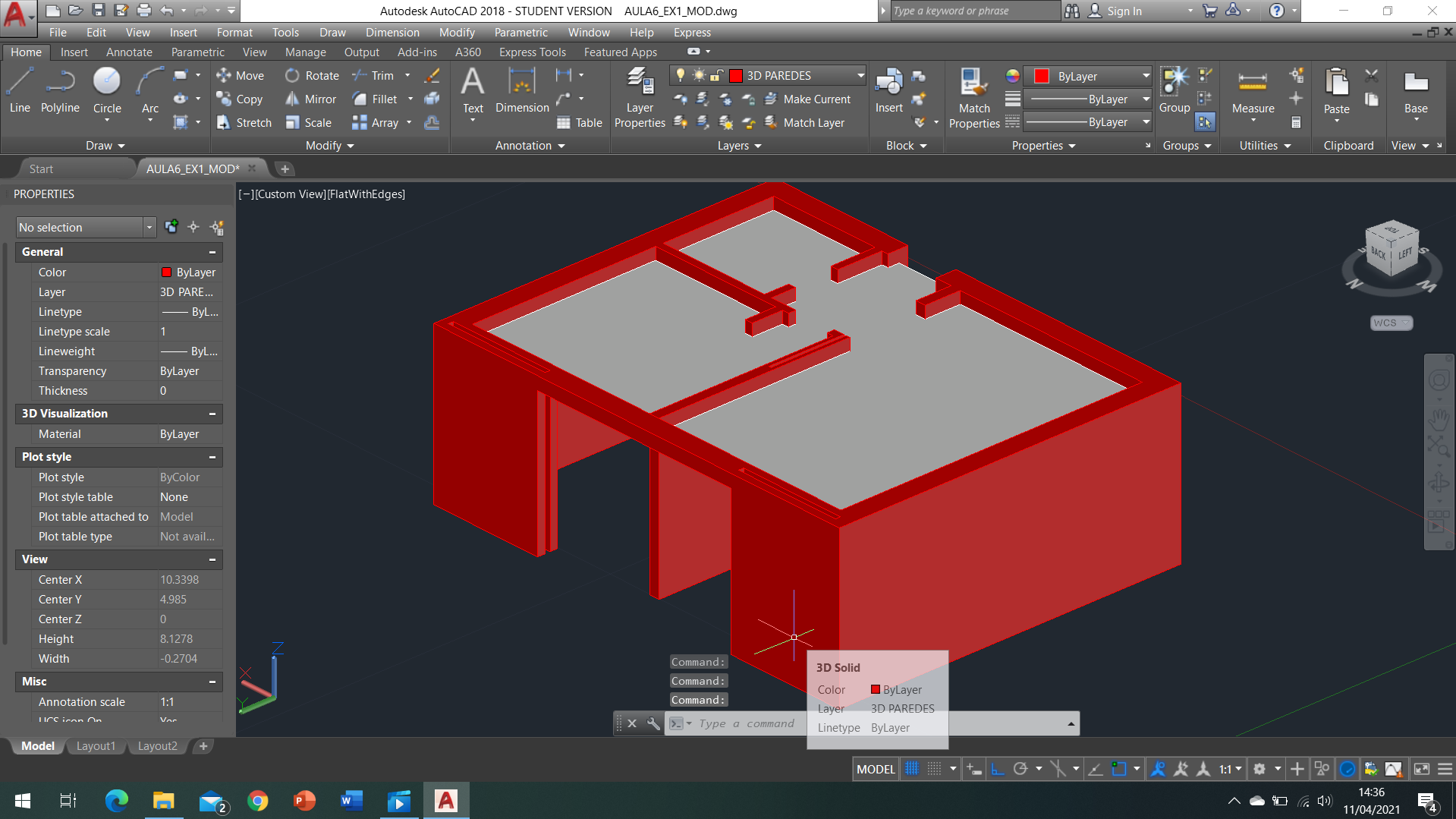Image resolution: width=1456 pixels, height=819 pixels.
Task: Switch to Layout1 tab
Action: click(x=96, y=746)
